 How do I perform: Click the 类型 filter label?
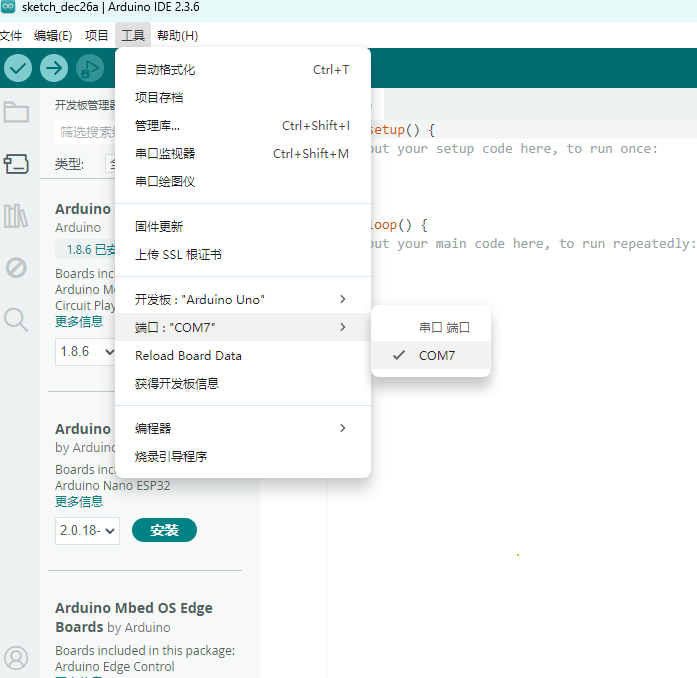click(69, 164)
